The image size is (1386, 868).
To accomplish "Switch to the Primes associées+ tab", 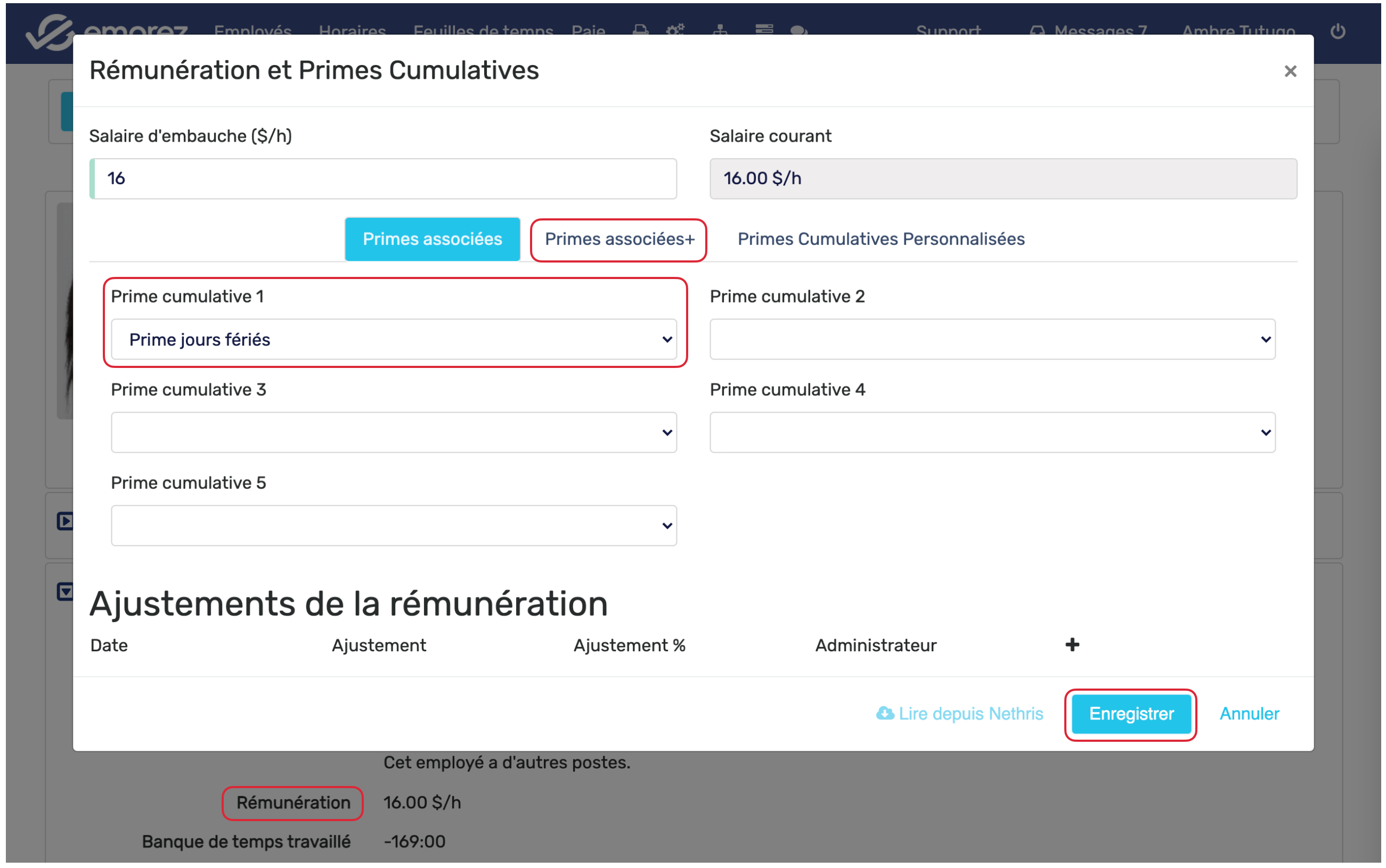I will coord(618,240).
